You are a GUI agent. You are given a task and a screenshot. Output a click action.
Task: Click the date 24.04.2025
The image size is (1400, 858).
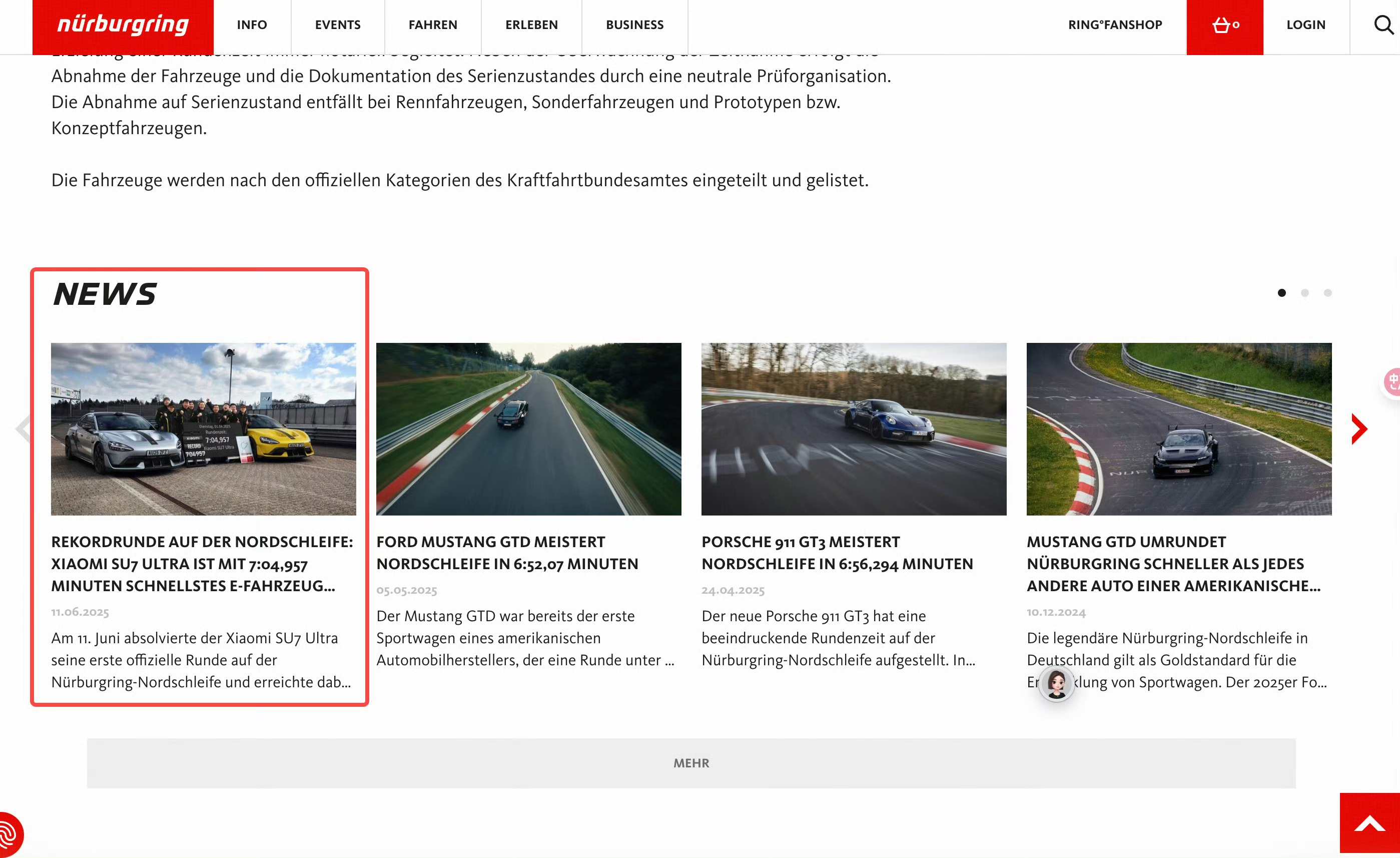[x=733, y=590]
